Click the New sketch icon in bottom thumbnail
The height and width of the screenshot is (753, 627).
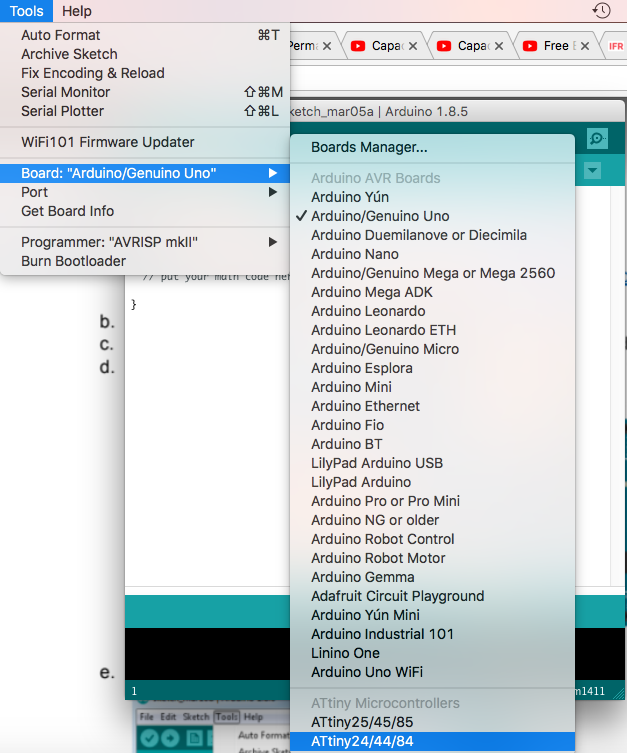click(x=194, y=739)
